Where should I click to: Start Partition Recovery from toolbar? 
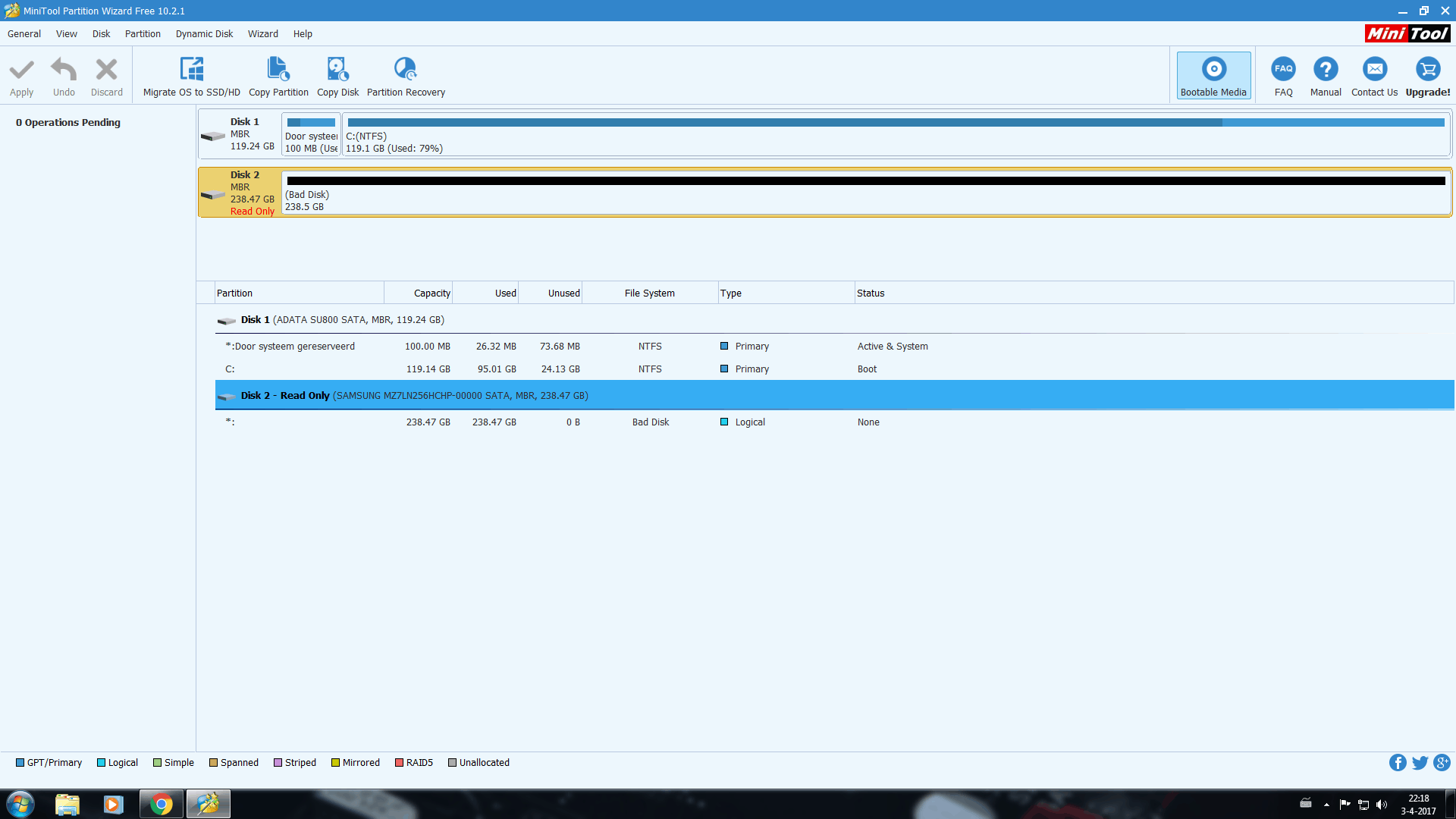(406, 70)
